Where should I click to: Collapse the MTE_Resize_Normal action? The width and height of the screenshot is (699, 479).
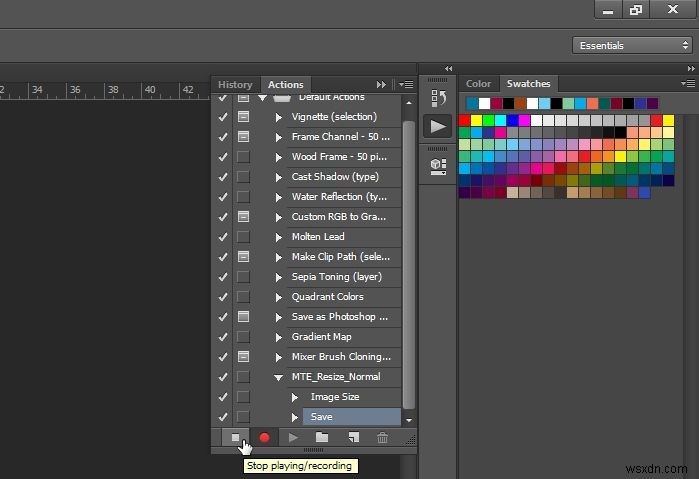click(279, 378)
